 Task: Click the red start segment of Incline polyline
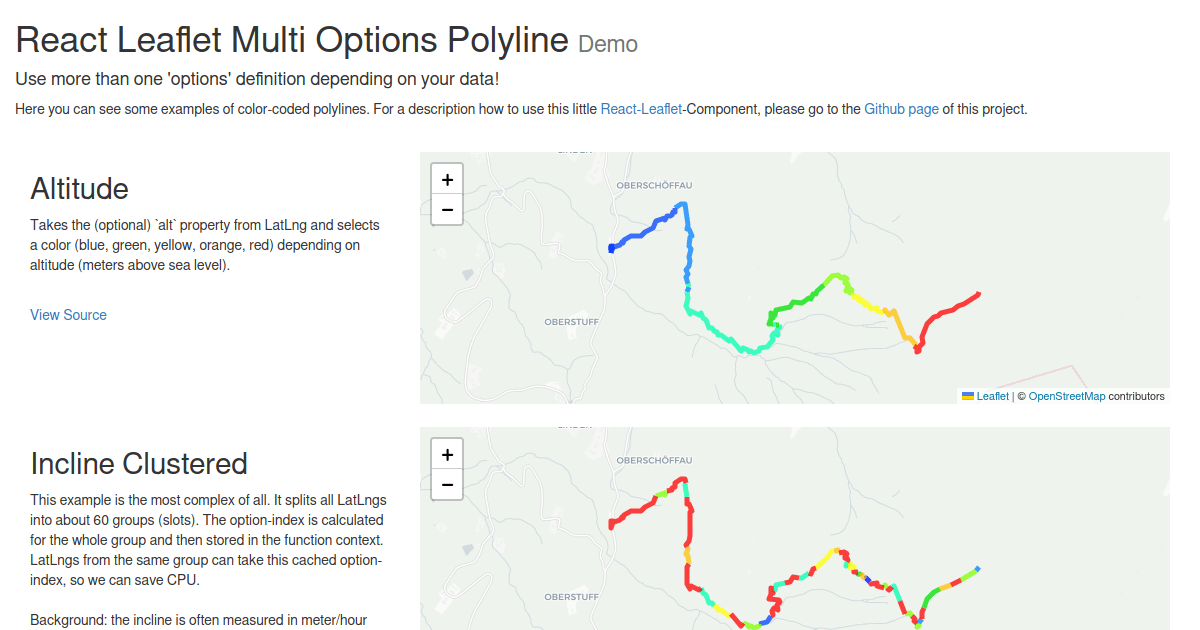click(630, 513)
